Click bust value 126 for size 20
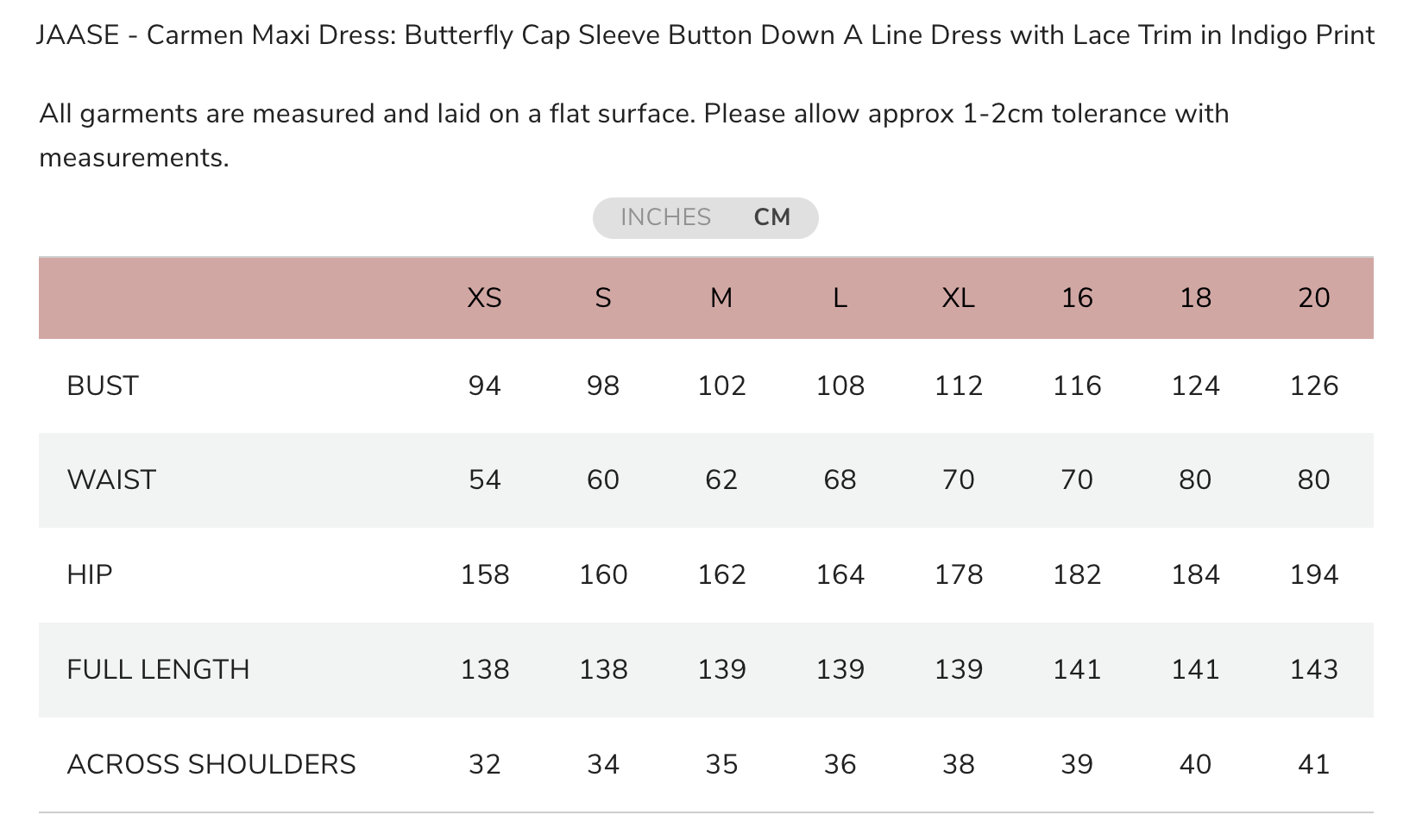 point(1314,386)
